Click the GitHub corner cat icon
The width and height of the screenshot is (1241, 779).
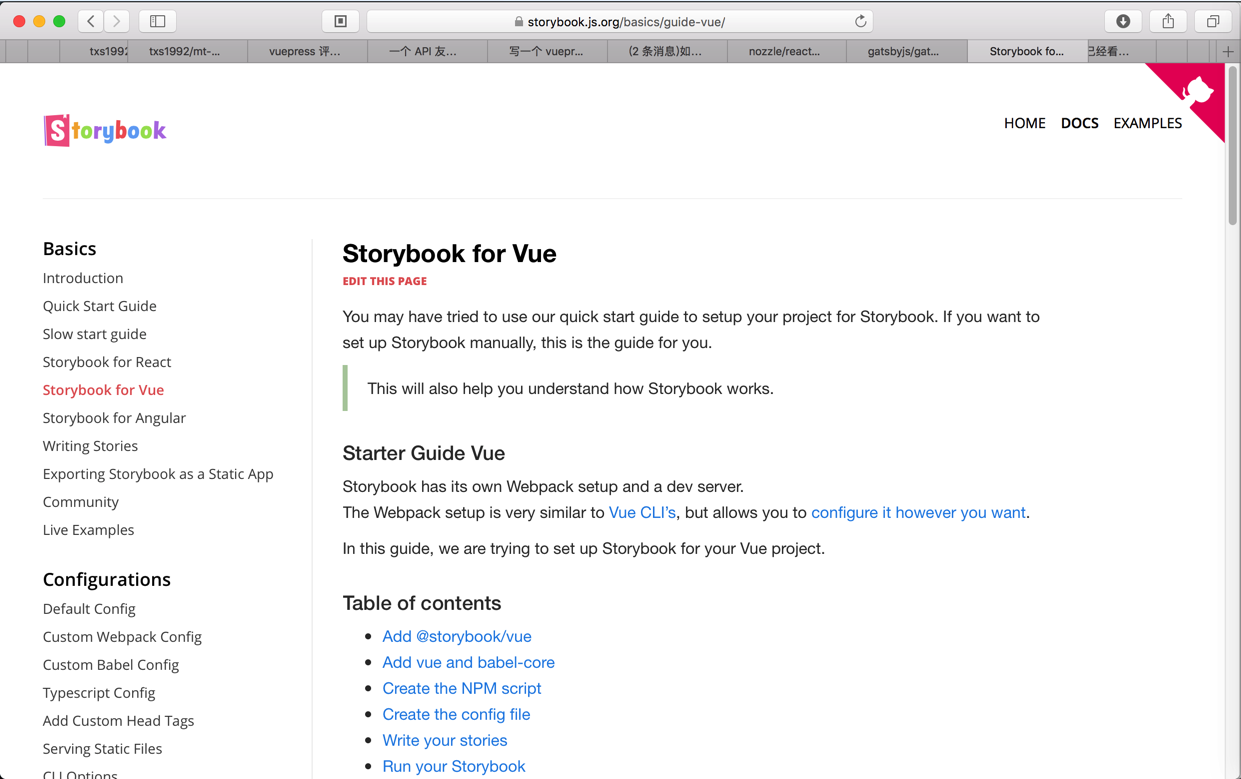coord(1198,93)
